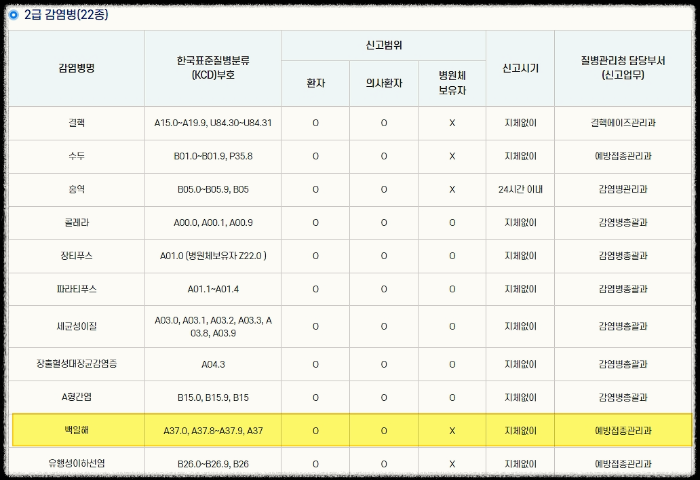This screenshot has width=700, height=480.
Task: Select the disease name 세균성이질
Action: 76,326
